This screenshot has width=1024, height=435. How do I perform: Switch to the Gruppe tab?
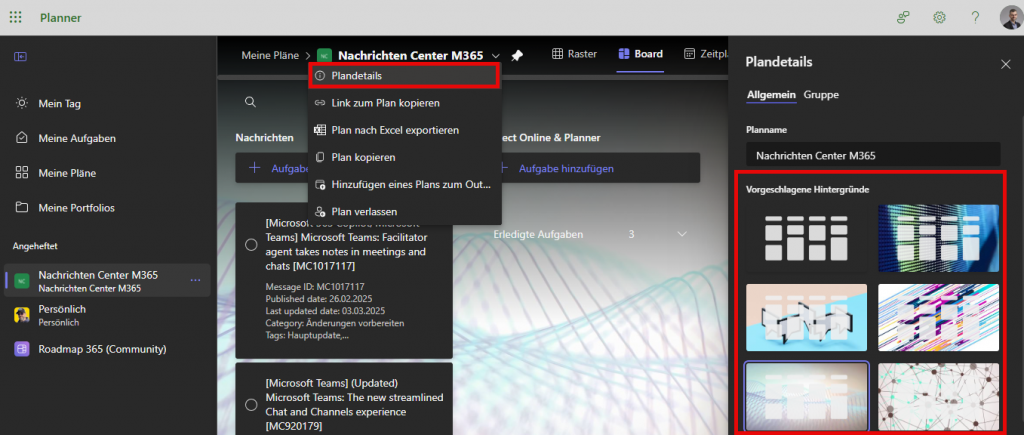(x=821, y=95)
